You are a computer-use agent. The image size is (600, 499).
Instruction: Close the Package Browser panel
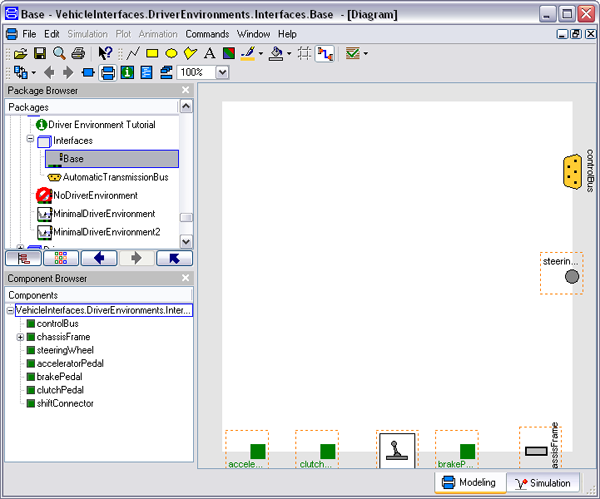(185, 90)
